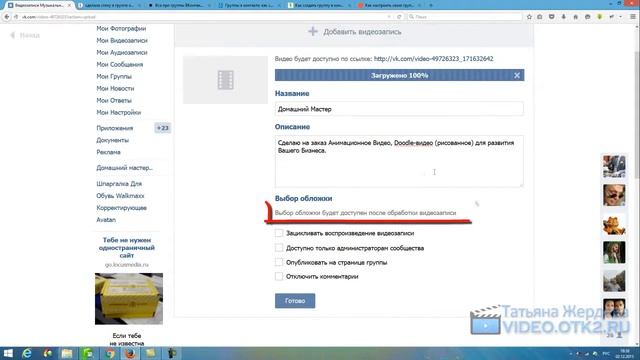This screenshot has width=640, height=360.
Task: Click the yellow box advertisement image
Action: [x=129, y=299]
